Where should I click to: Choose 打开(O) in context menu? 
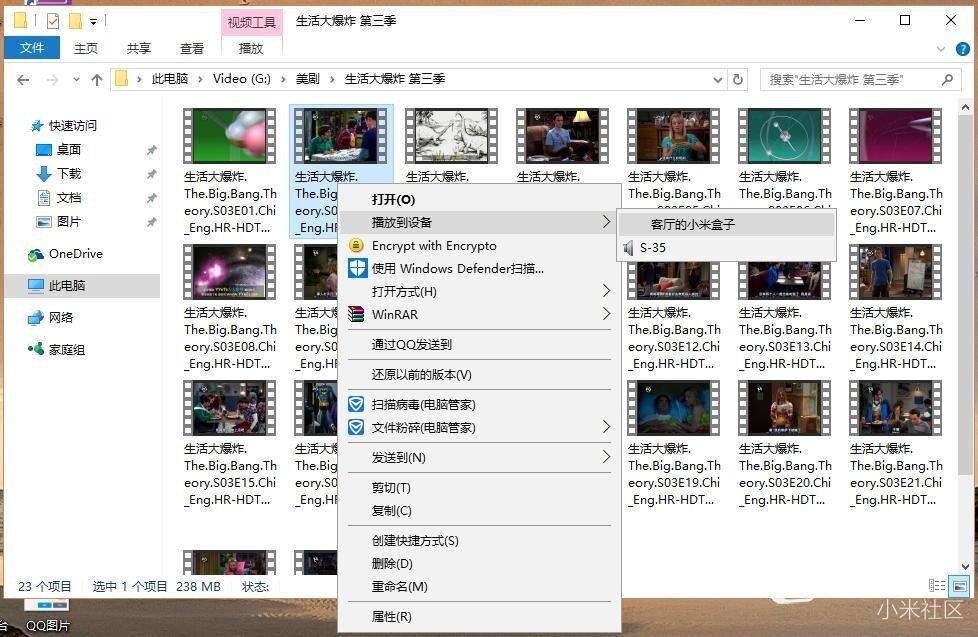[x=479, y=199]
